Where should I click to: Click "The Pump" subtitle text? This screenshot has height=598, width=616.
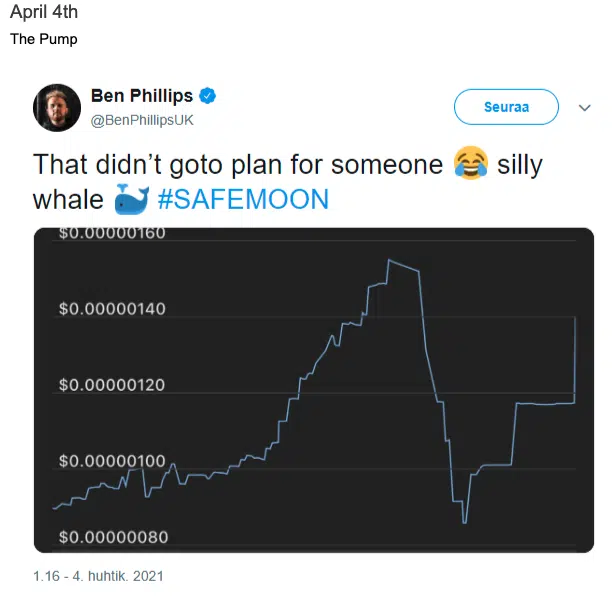pos(44,39)
